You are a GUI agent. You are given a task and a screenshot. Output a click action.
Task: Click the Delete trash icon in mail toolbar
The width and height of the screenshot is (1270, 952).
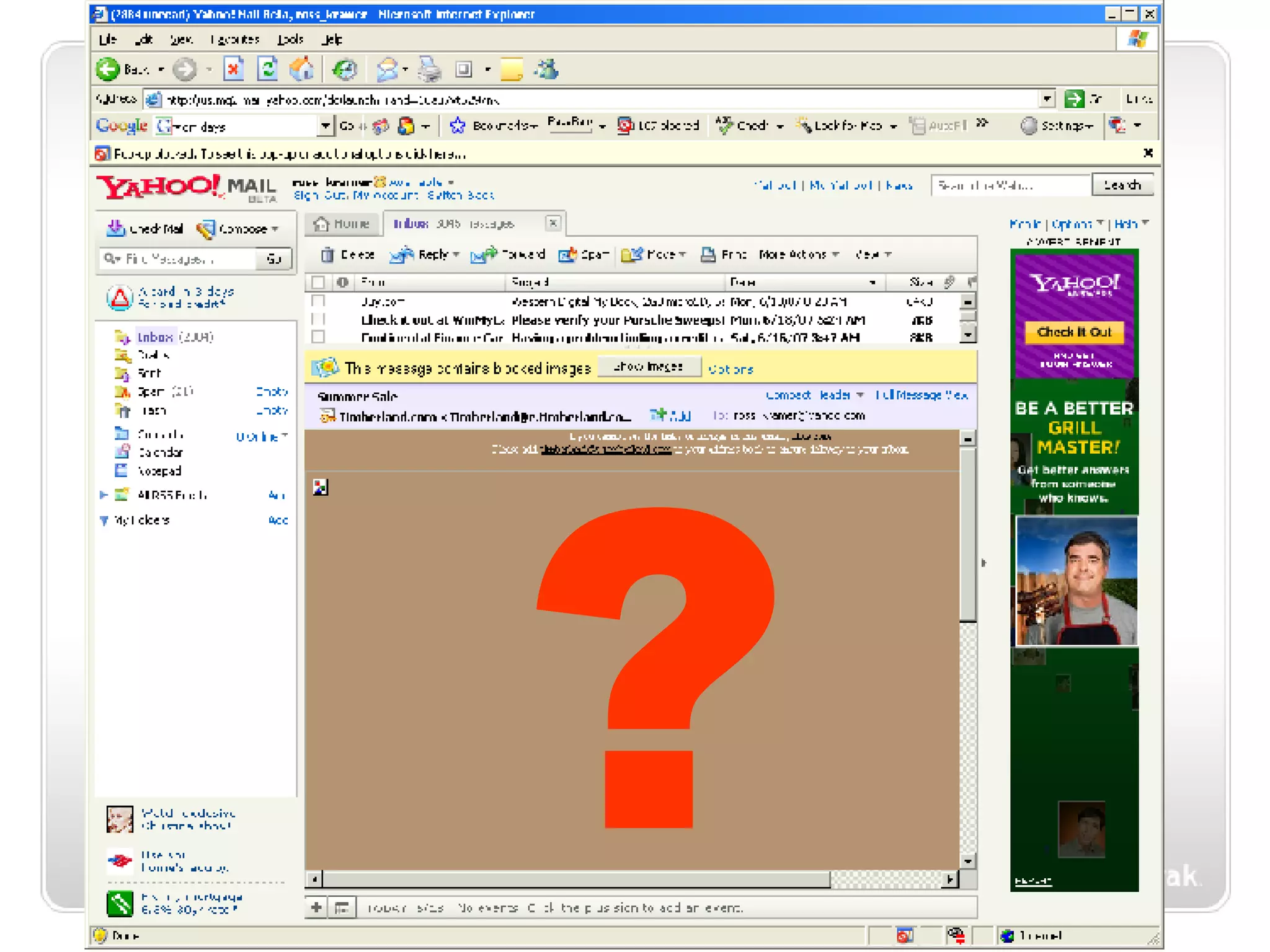click(x=327, y=255)
